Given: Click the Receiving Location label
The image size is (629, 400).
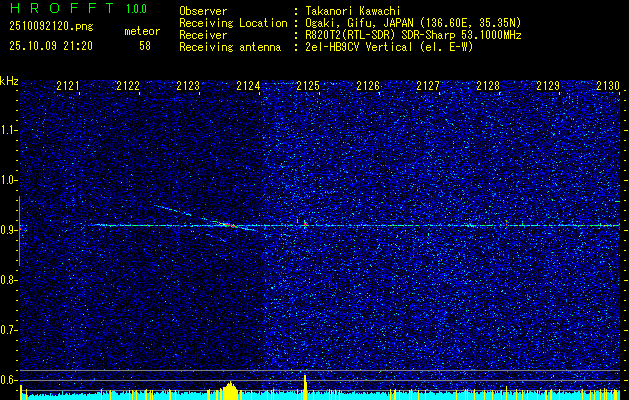Looking at the screenshot, I should [233, 23].
